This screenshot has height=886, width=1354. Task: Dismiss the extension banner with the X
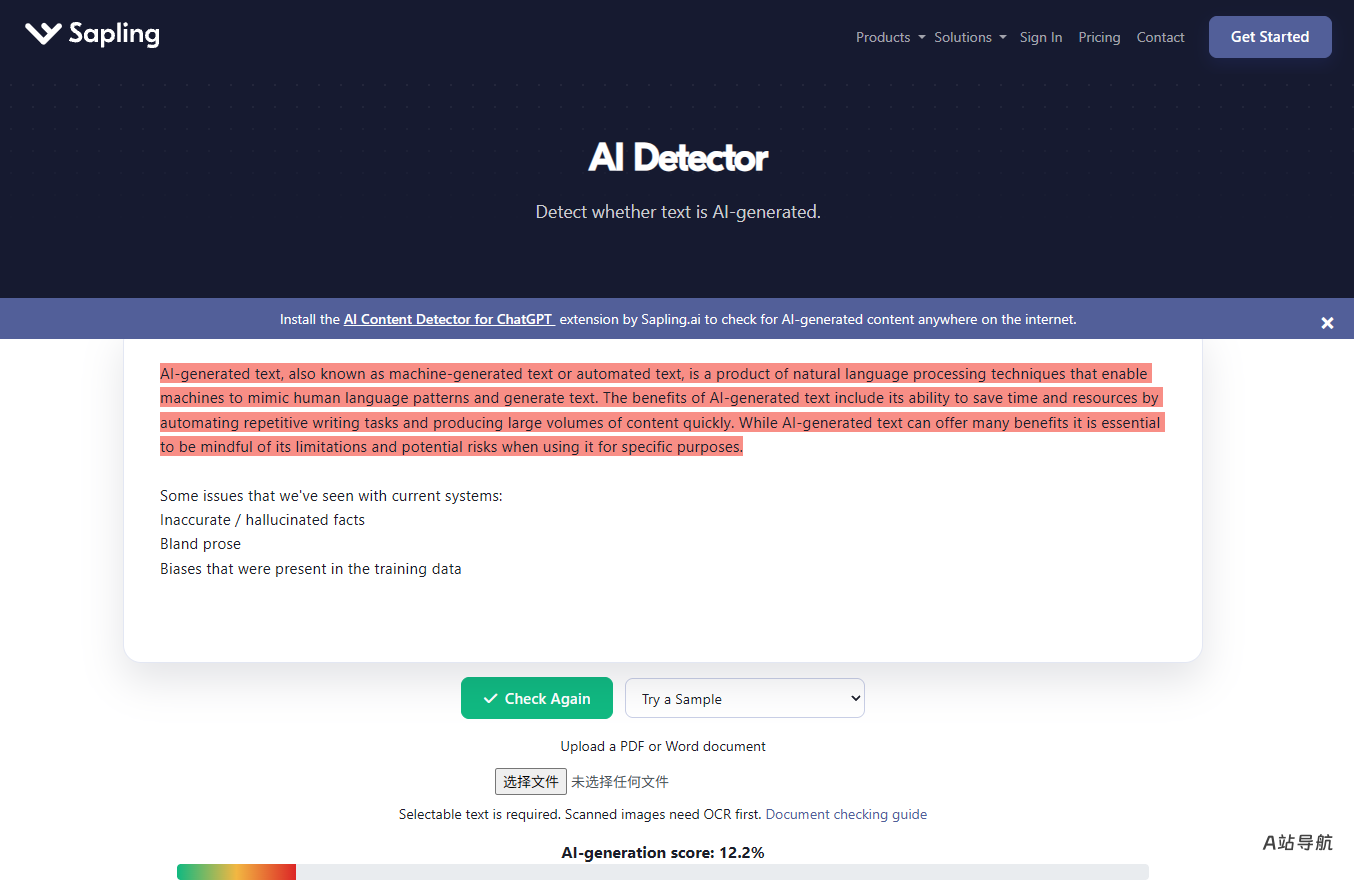click(1327, 322)
